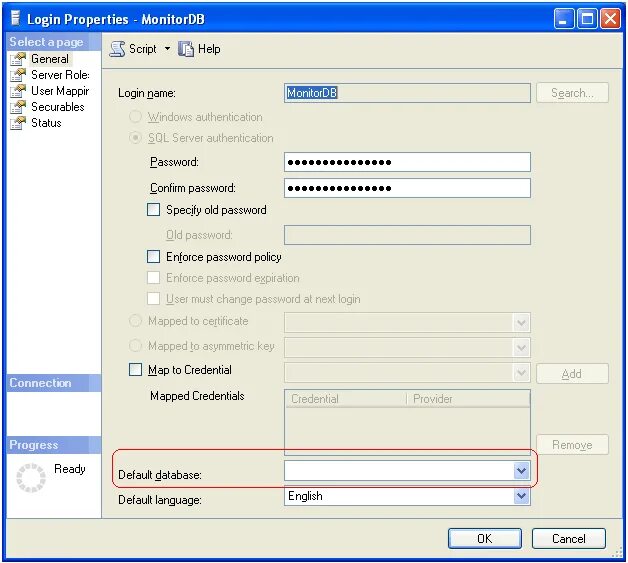Click the Progress section header
The image size is (628, 563).
[54, 445]
